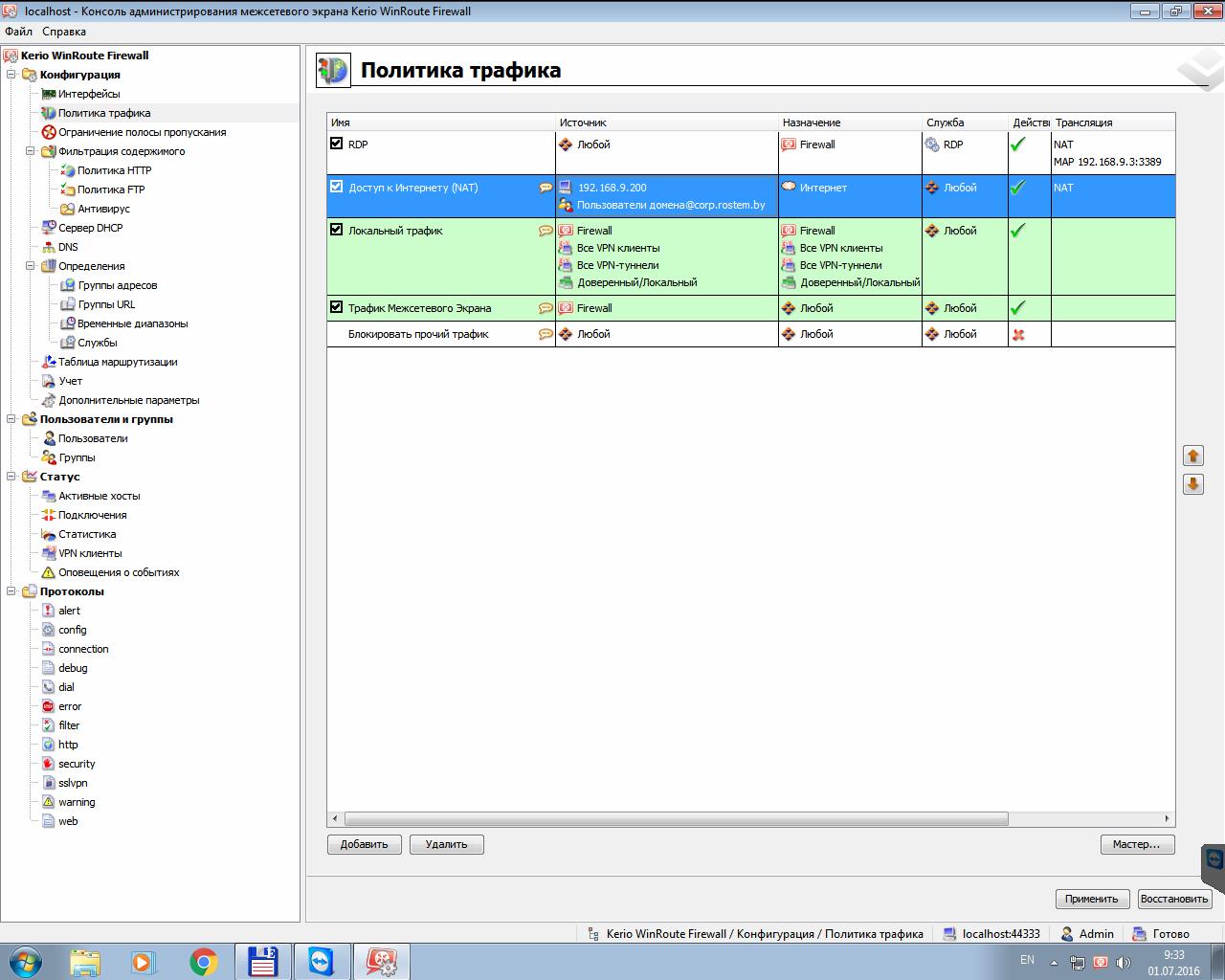Move selected rule up with arrow
The height and width of the screenshot is (980, 1225).
(x=1193, y=456)
